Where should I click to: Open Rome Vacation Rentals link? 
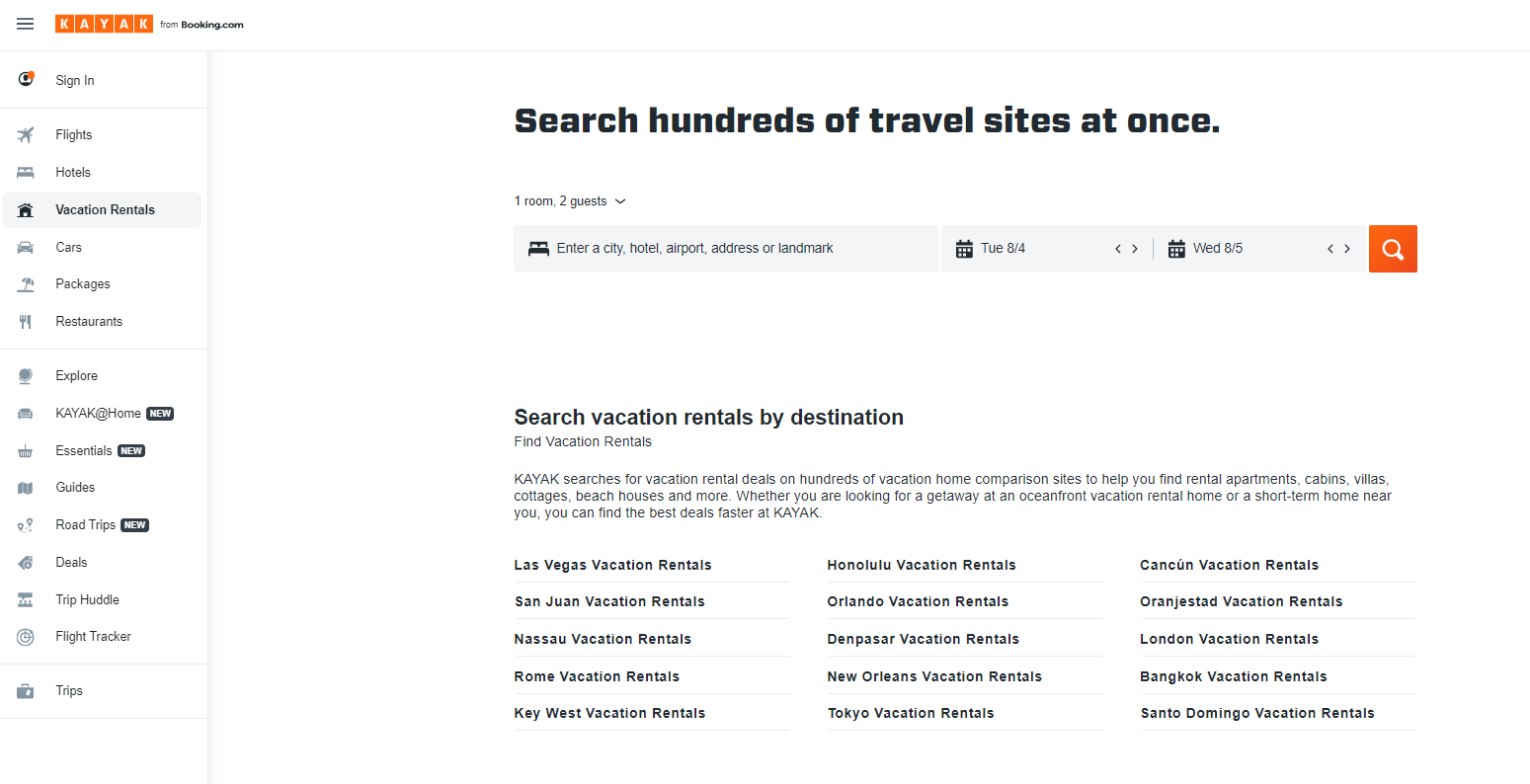pyautogui.click(x=597, y=676)
